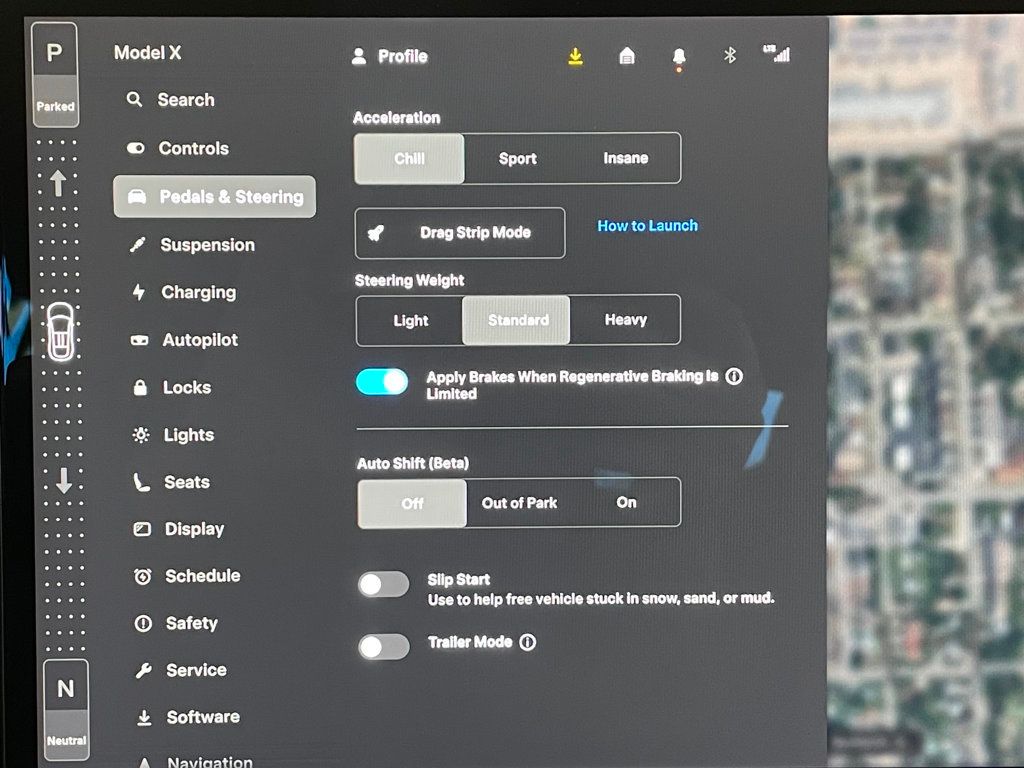This screenshot has height=768, width=1024.
Task: Go to the Autopilot menu
Action: (x=200, y=340)
